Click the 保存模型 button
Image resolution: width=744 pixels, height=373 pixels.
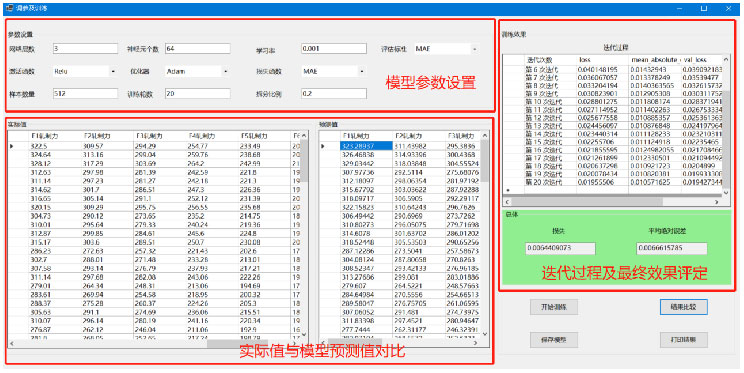(554, 340)
